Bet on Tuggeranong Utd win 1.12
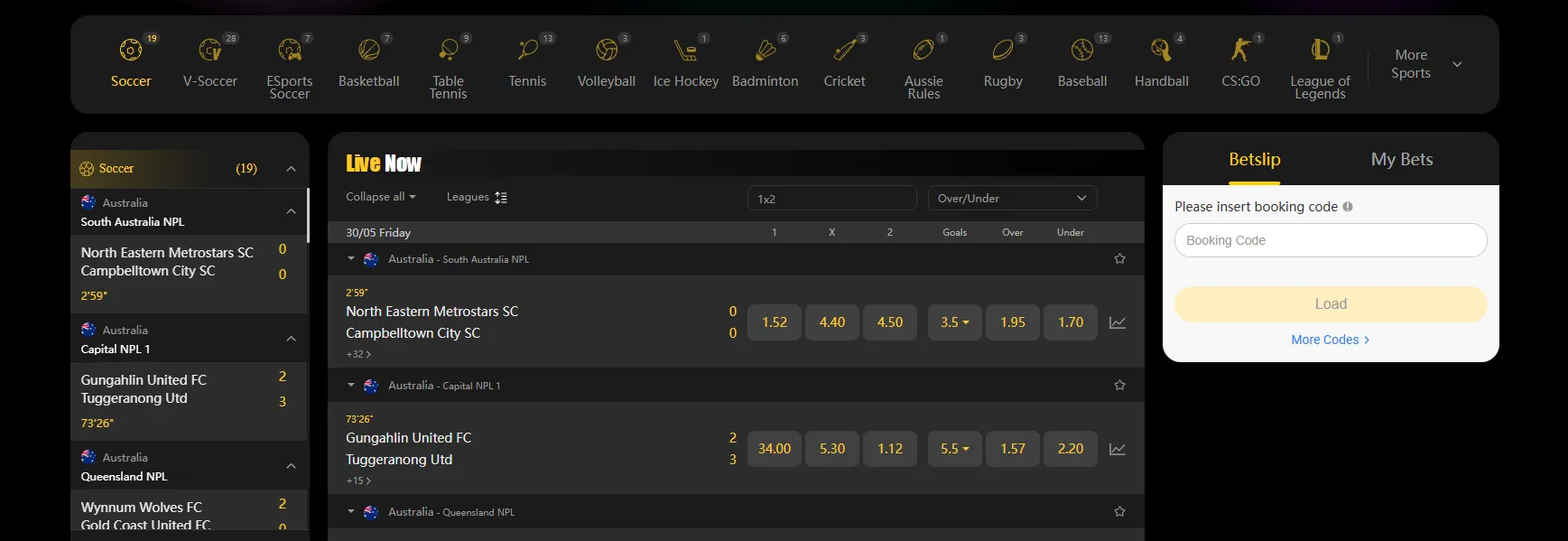Screen dimensions: 1568x541 click(x=890, y=449)
